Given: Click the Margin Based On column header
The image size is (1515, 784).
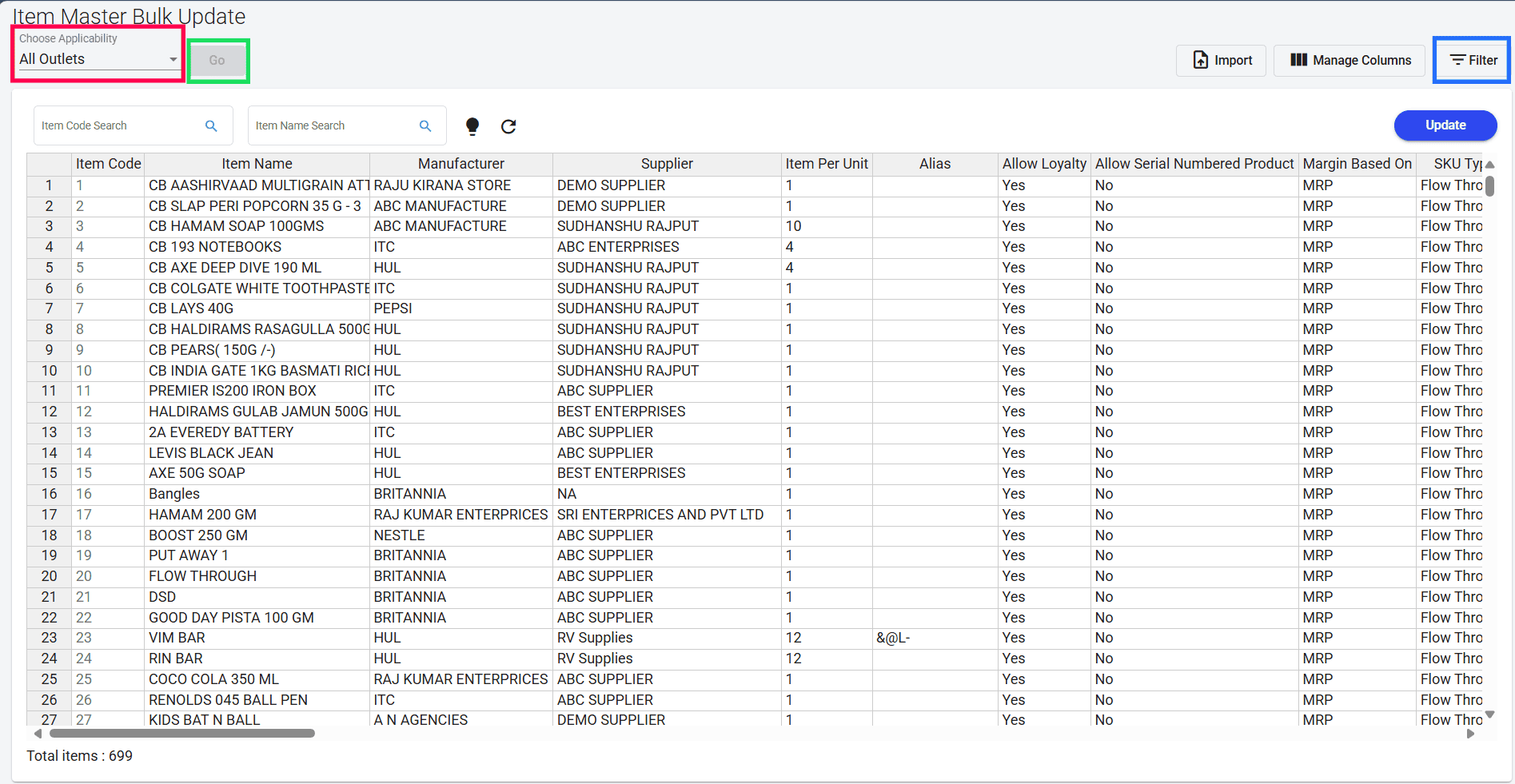Looking at the screenshot, I should (1358, 164).
